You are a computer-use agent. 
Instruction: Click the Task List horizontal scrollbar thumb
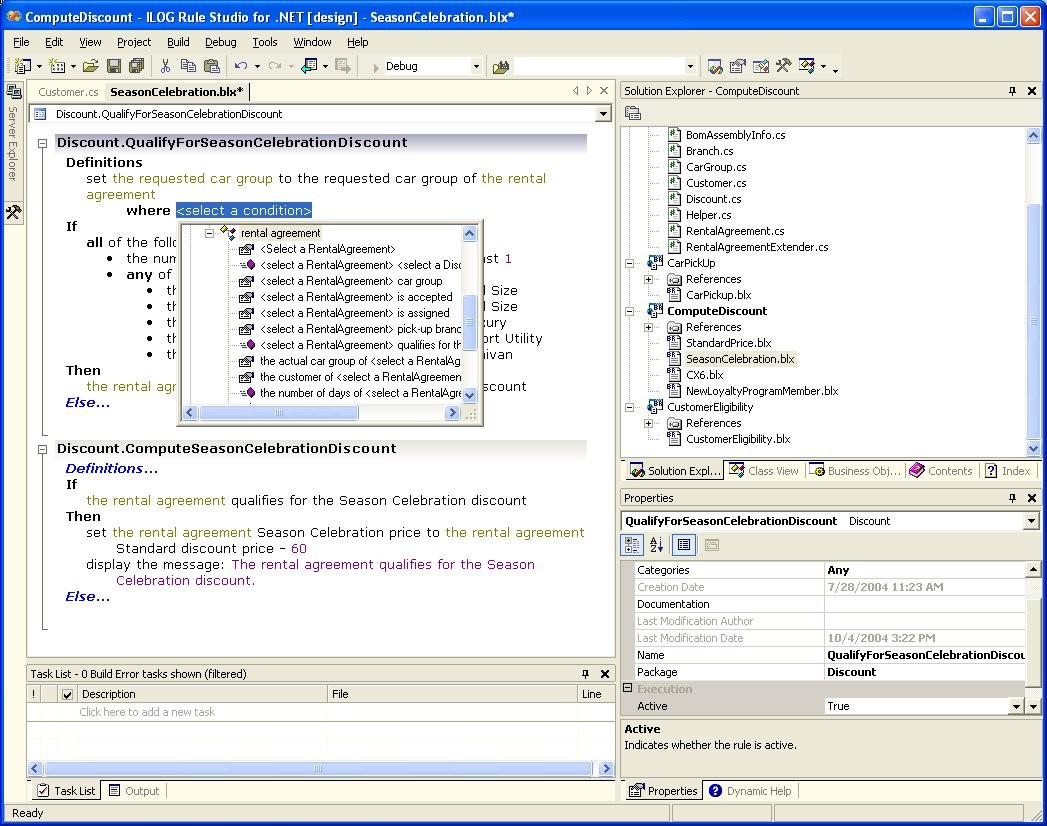pos(318,769)
